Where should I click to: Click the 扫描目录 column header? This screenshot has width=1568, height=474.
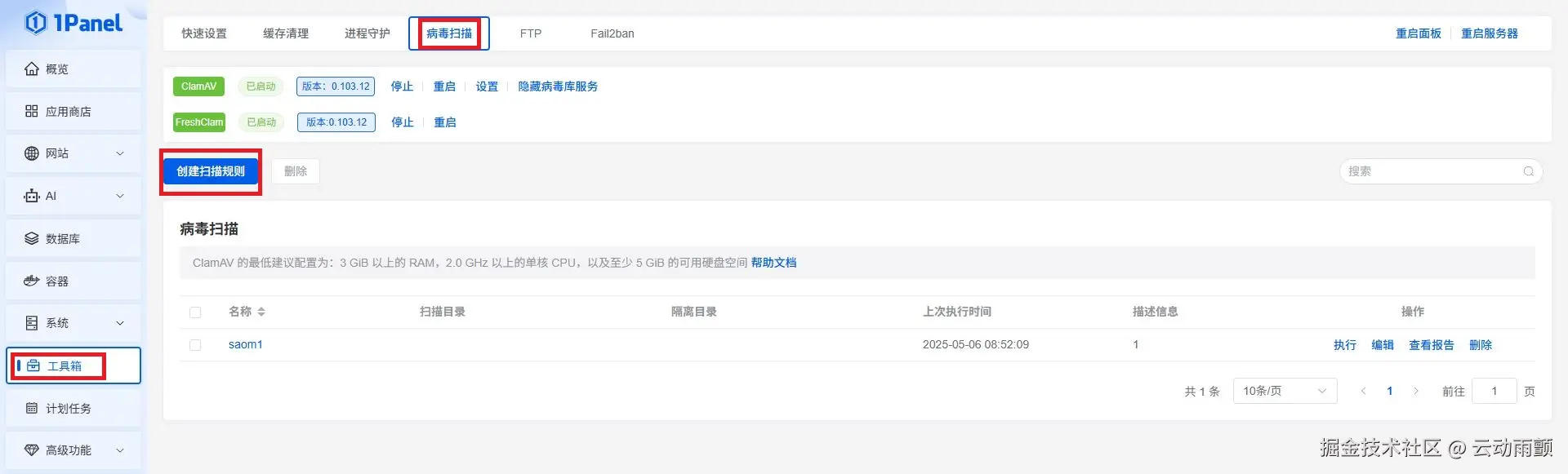point(443,312)
